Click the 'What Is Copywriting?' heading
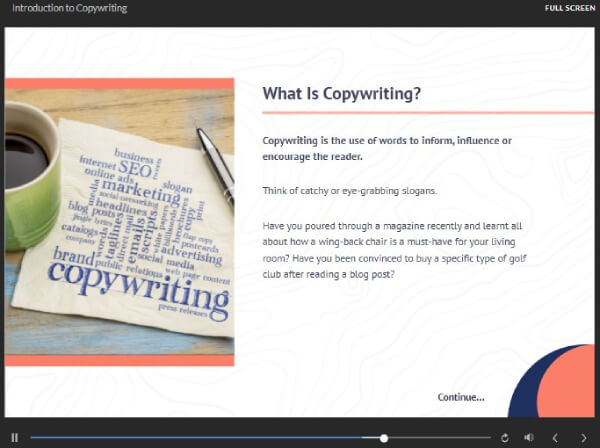 [341, 94]
